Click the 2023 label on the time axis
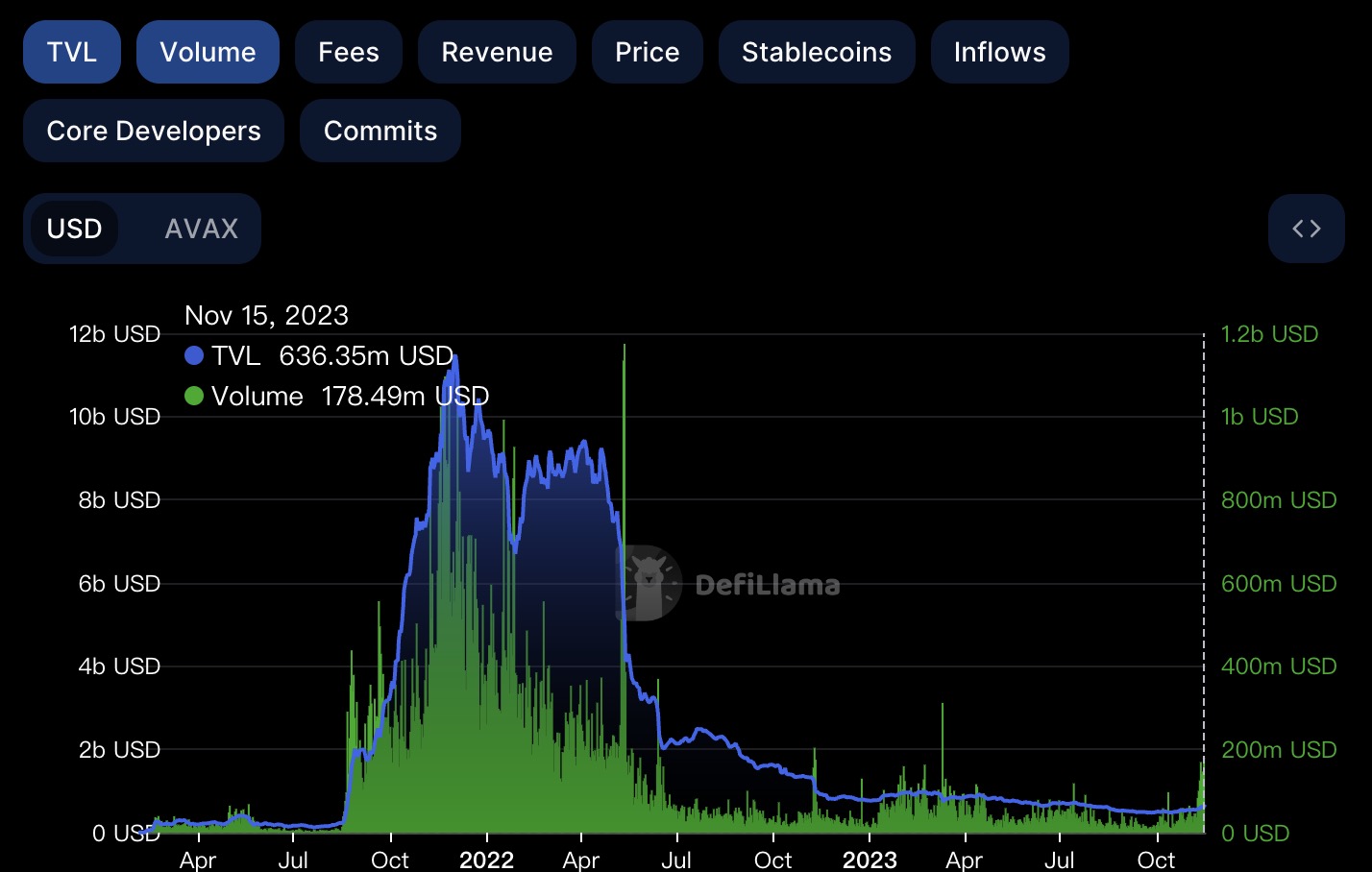1372x872 pixels. point(870,859)
